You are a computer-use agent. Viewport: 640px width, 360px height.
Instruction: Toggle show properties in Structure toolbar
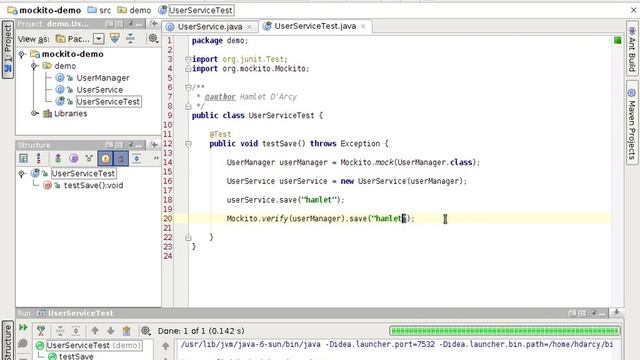pos(73,158)
